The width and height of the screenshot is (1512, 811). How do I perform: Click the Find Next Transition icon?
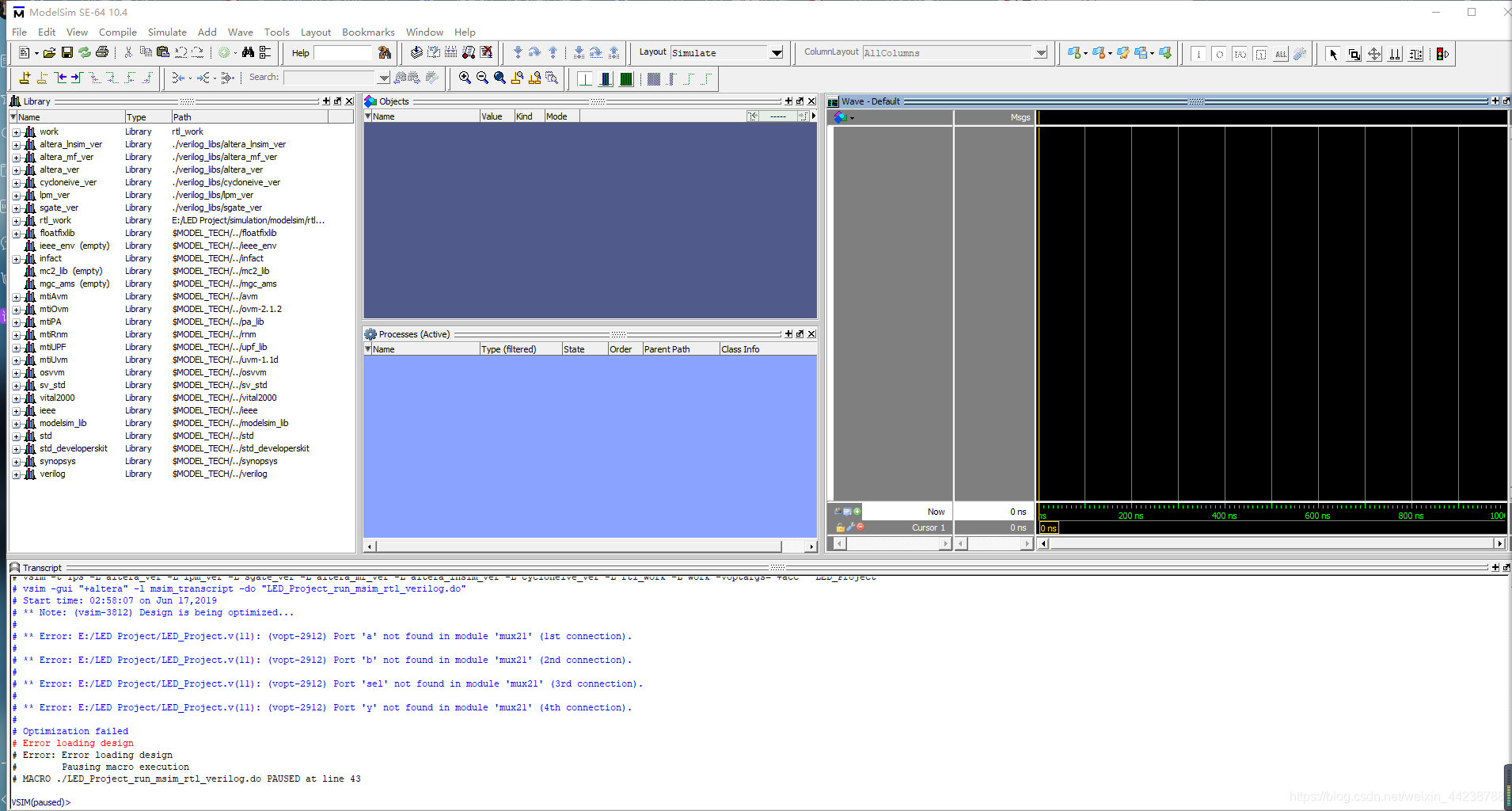coord(77,78)
